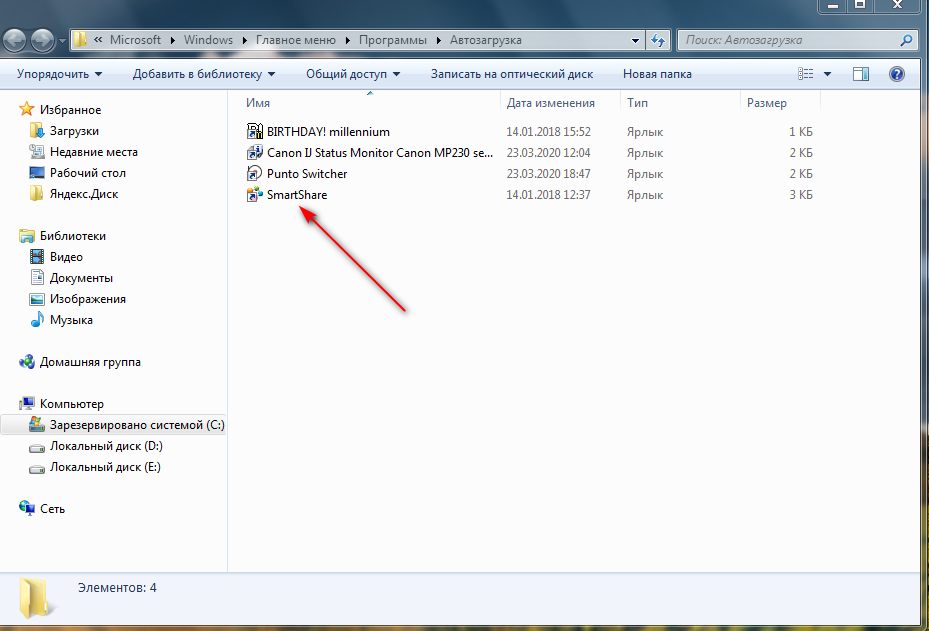929x631 pixels.
Task: Click the back navigation arrow
Action: [15, 41]
